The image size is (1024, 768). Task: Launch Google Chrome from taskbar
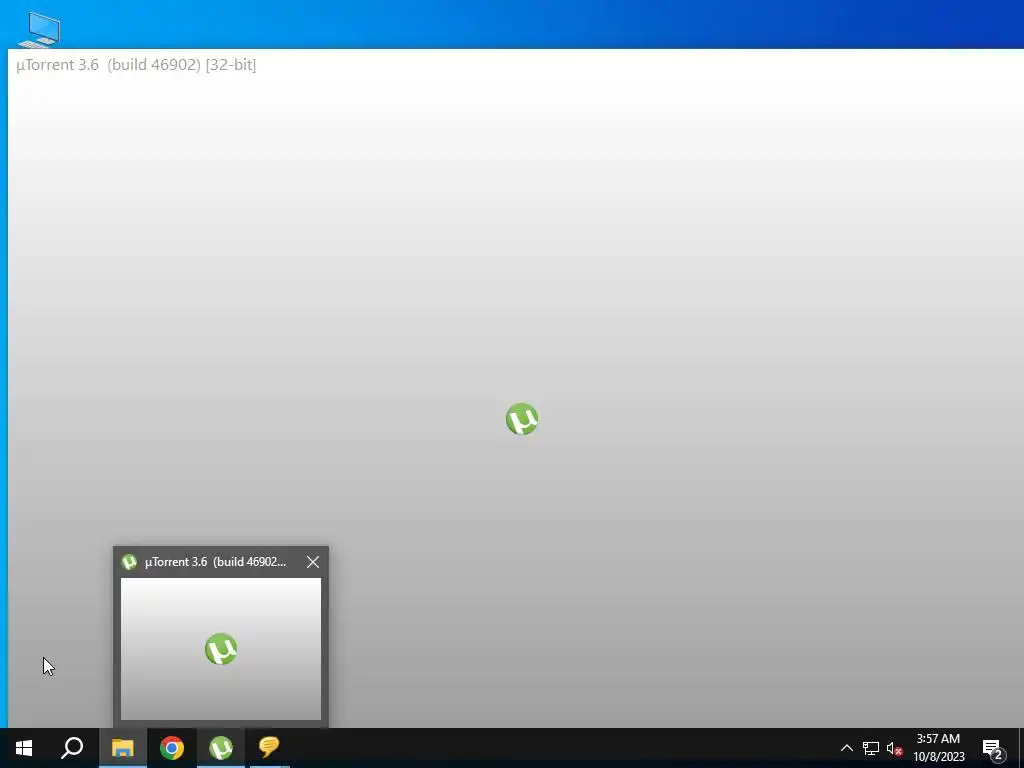point(172,748)
